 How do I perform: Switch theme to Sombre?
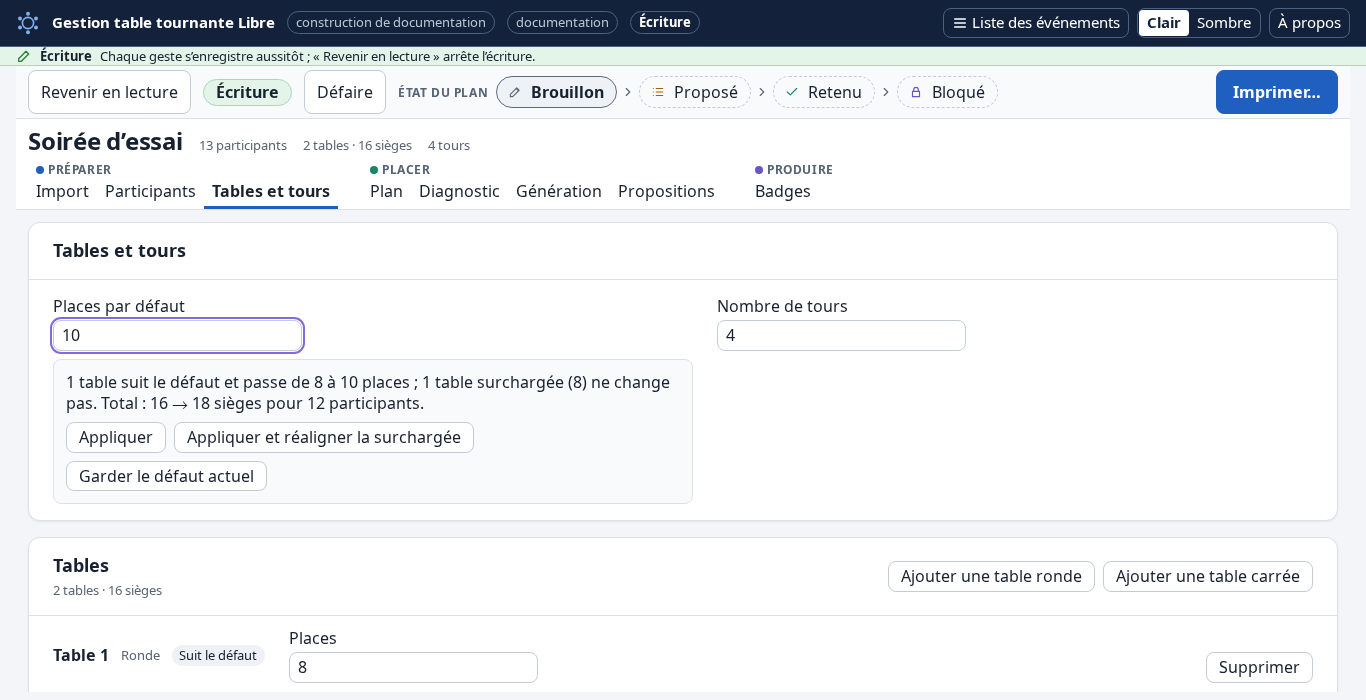tap(1224, 22)
